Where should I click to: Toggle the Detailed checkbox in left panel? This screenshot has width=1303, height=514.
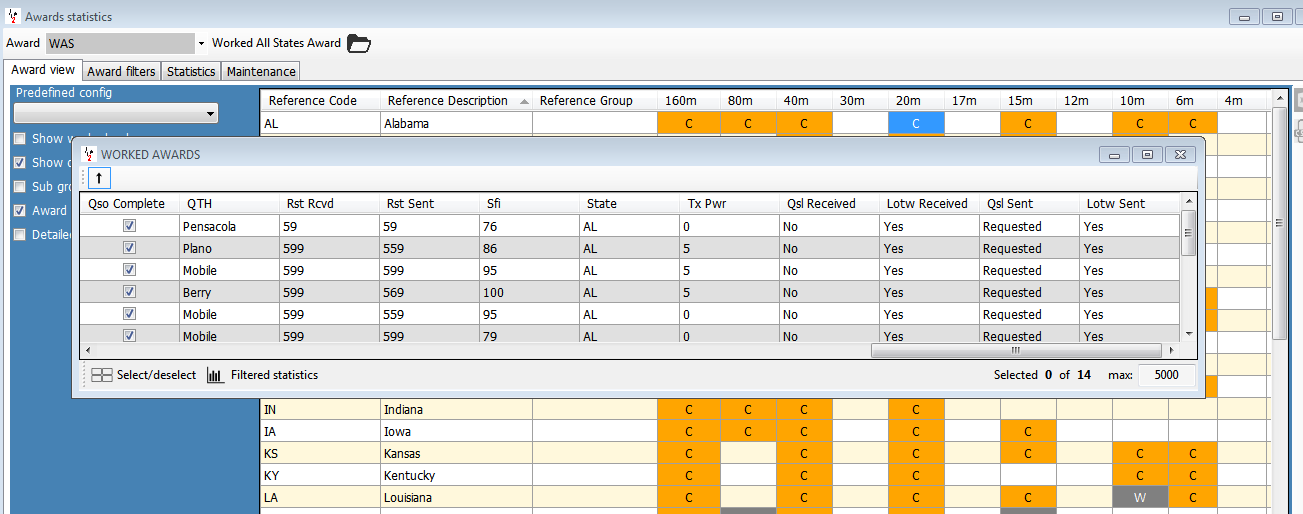[20, 234]
